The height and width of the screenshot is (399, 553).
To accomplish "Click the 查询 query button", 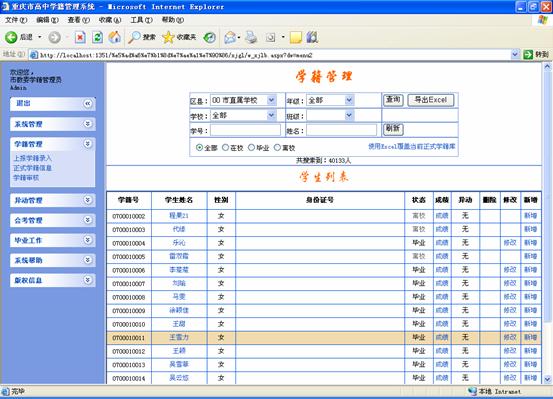I will tap(393, 100).
